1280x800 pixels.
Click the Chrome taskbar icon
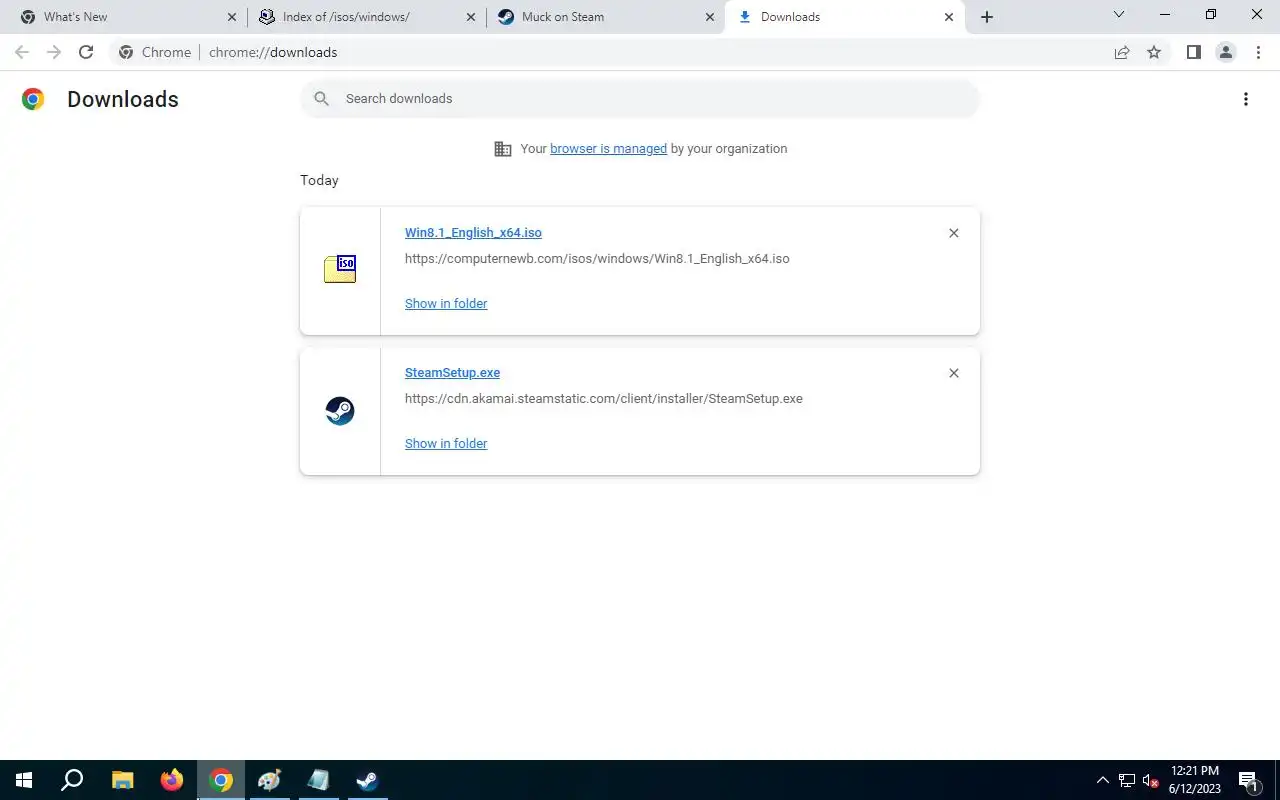click(x=221, y=780)
